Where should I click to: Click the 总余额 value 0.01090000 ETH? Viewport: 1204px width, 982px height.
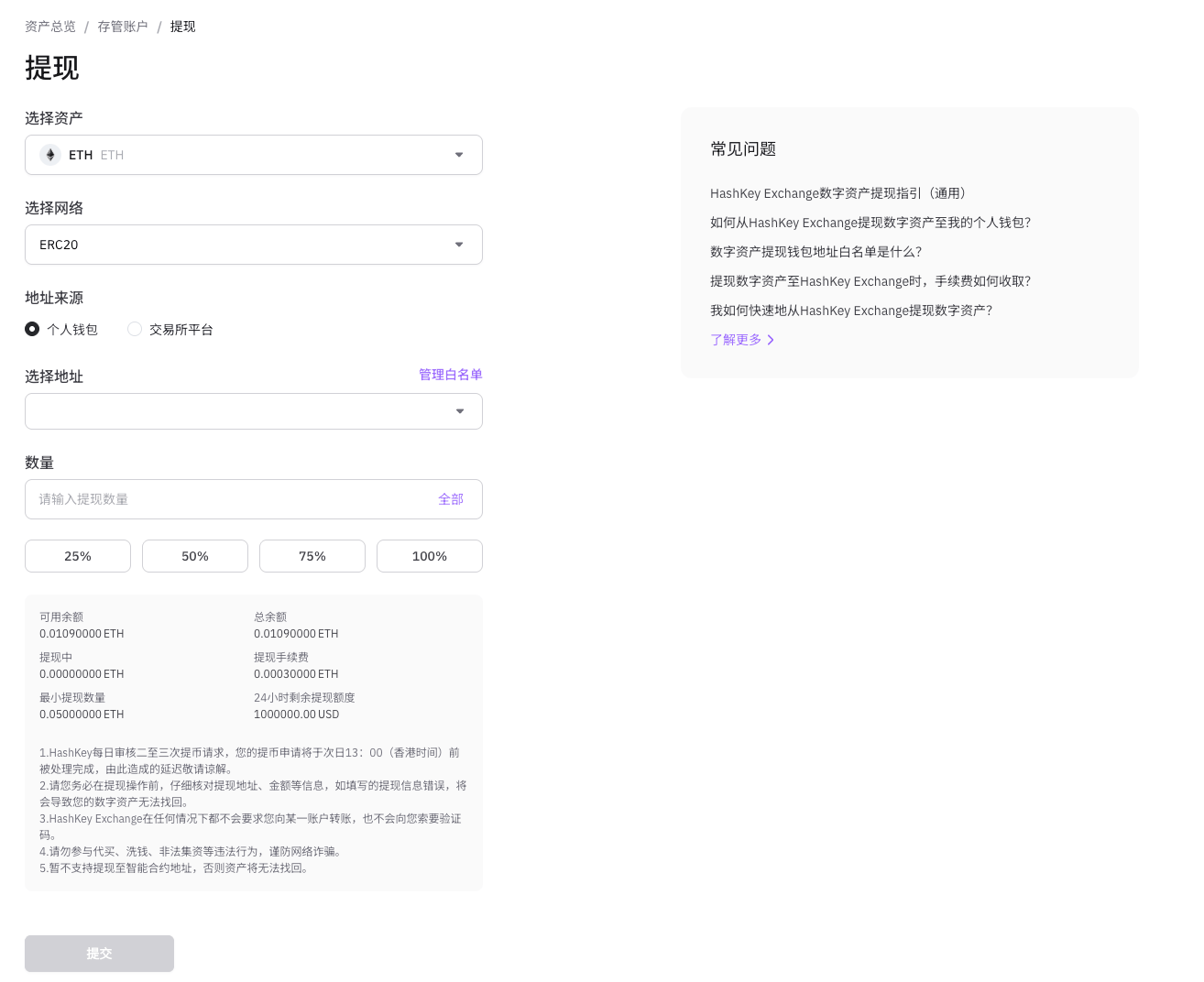coord(296,634)
